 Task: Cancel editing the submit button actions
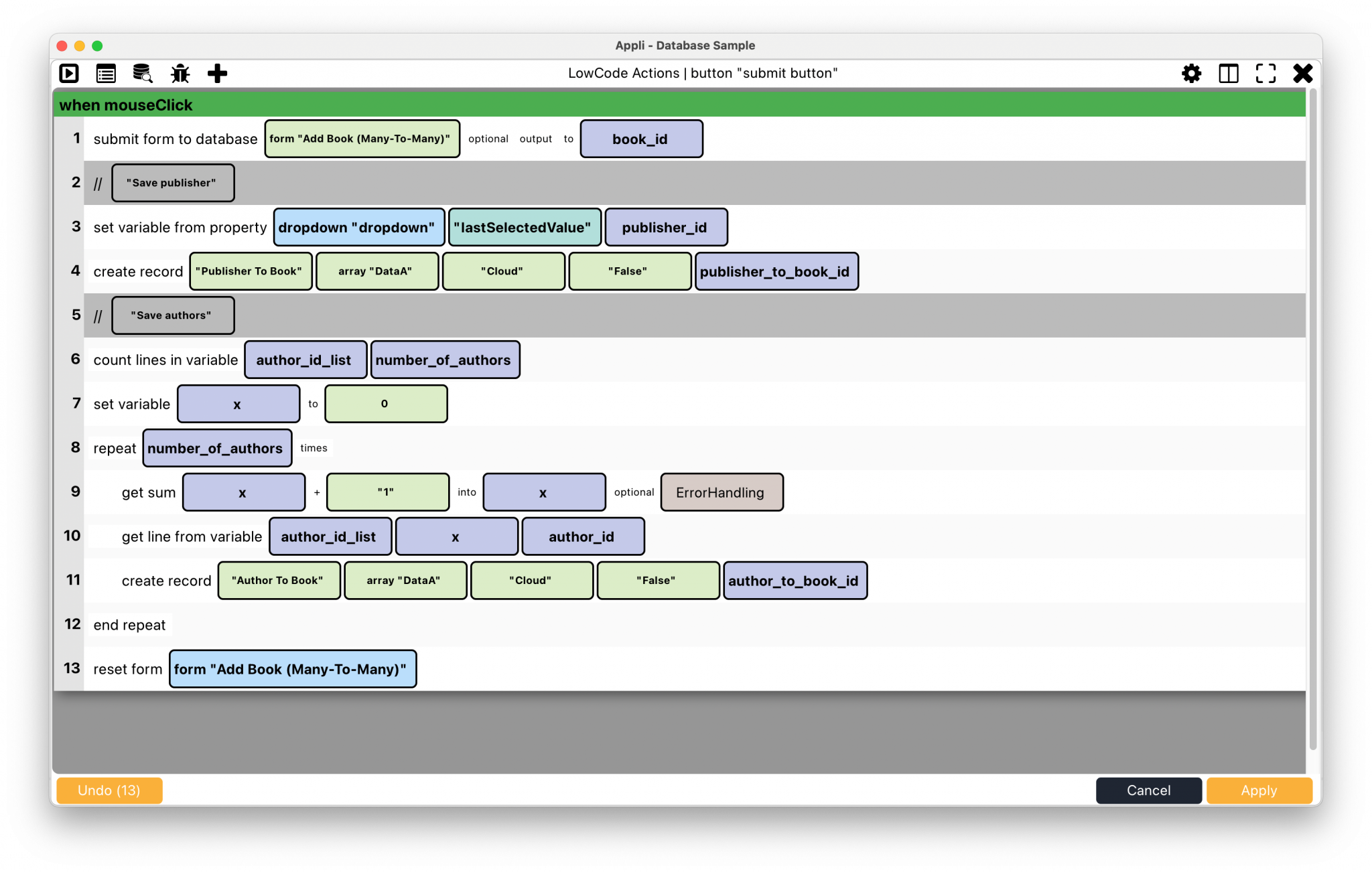[1148, 790]
